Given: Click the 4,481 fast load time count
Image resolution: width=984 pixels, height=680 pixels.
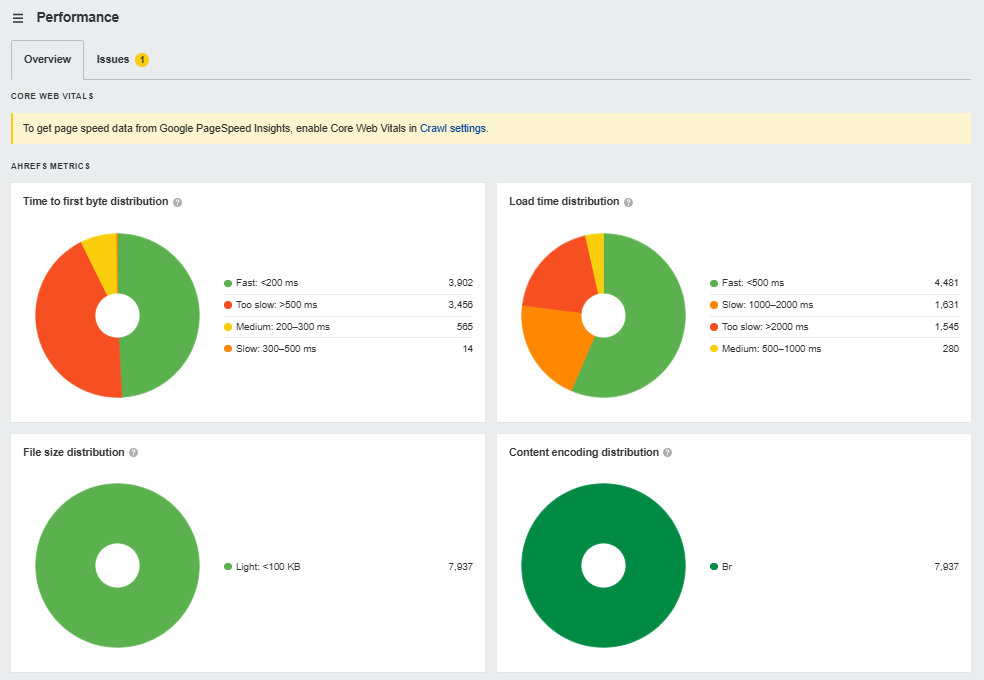Looking at the screenshot, I should click(x=946, y=283).
